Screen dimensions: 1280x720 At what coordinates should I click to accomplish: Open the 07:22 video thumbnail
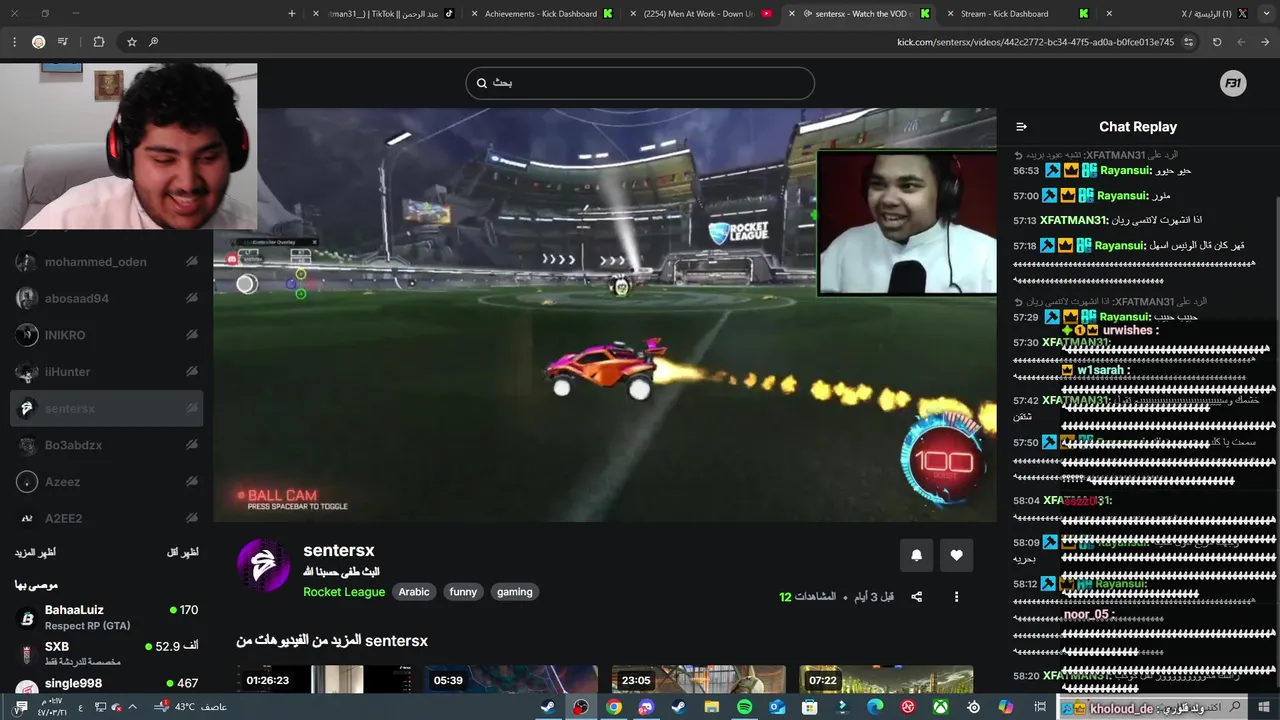[x=885, y=680]
